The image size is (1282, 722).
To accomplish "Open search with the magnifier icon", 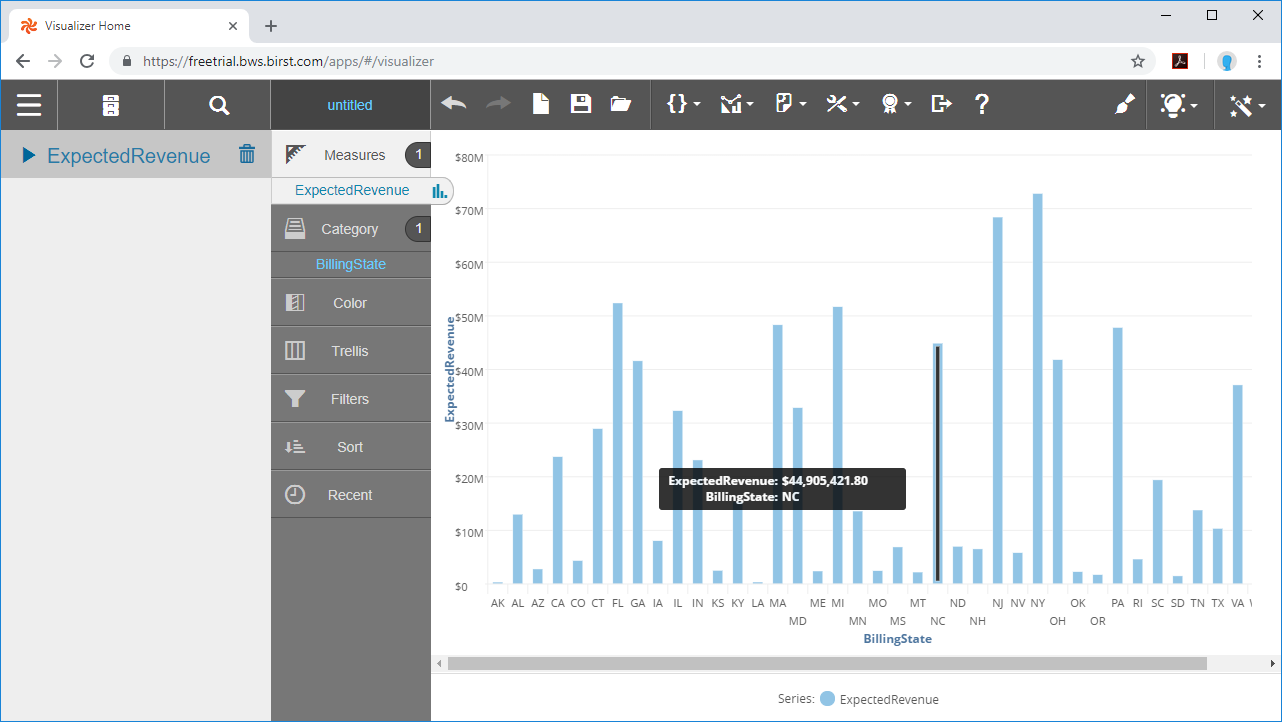I will [x=216, y=104].
